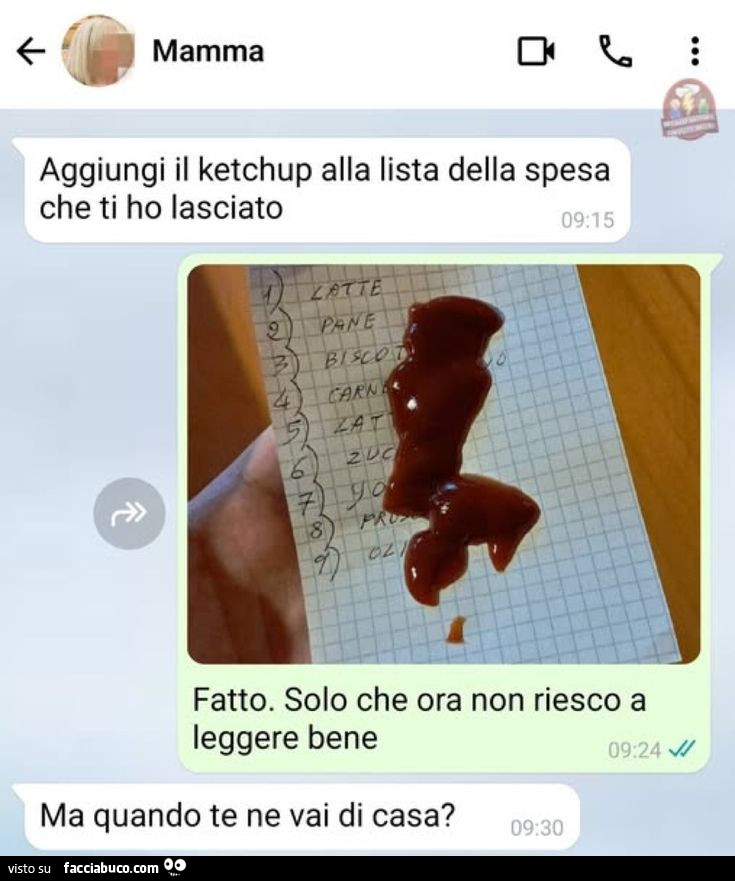
Task: Tap the ketchup blob in the photo
Action: tap(450, 449)
